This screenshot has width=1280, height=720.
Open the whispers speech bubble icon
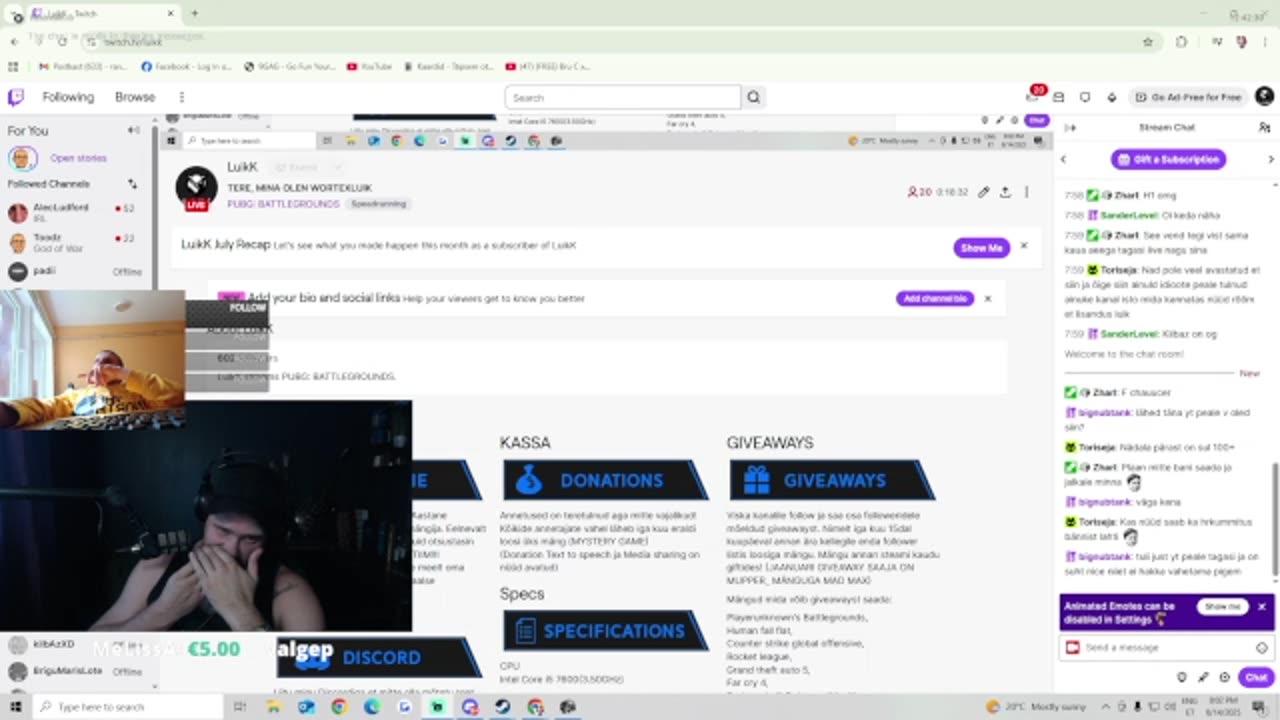tap(1085, 97)
